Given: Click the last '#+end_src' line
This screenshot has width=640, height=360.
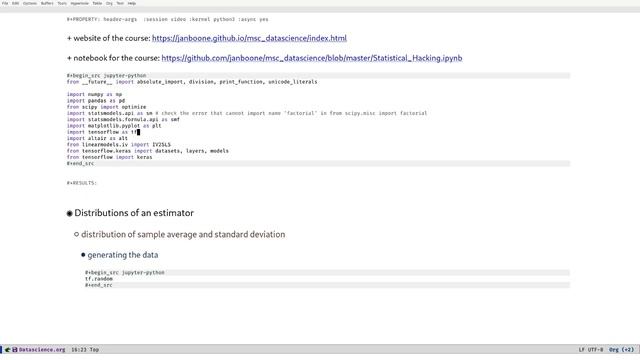Looking at the screenshot, I should coord(327,285).
